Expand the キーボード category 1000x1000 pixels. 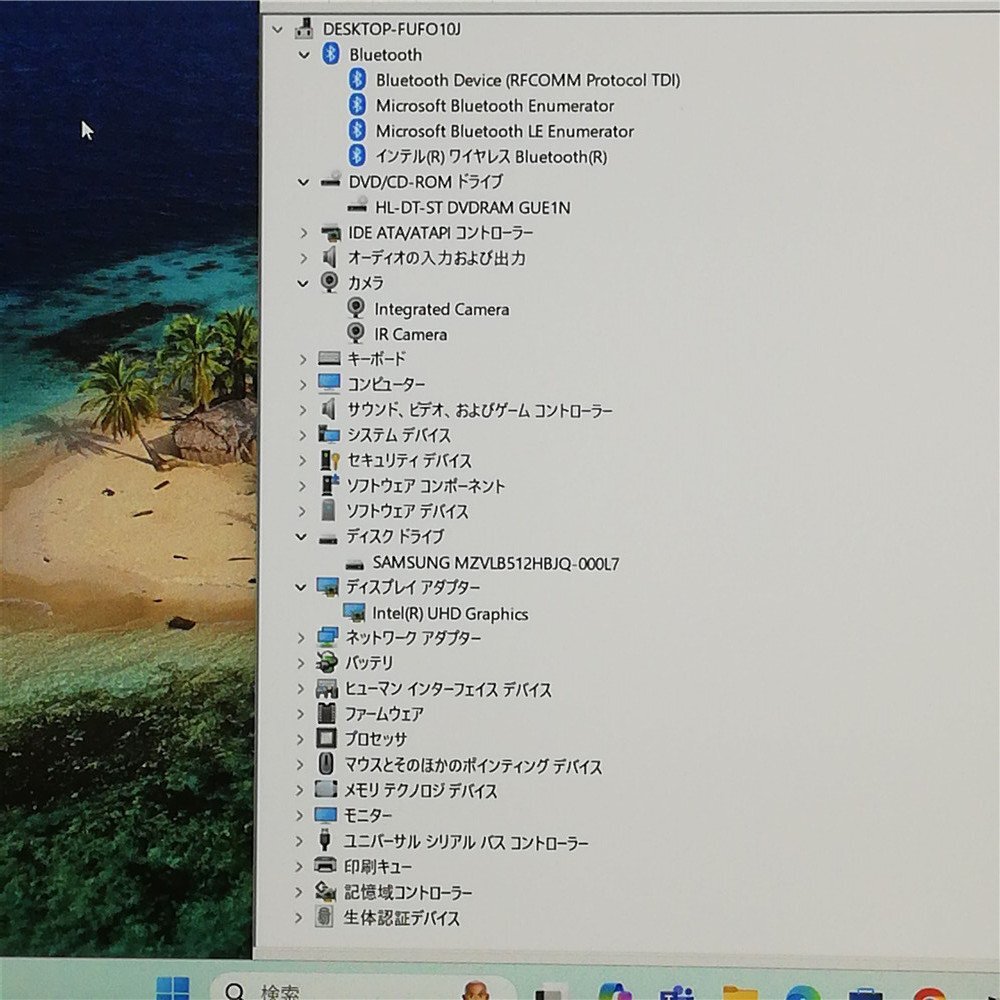tap(303, 360)
